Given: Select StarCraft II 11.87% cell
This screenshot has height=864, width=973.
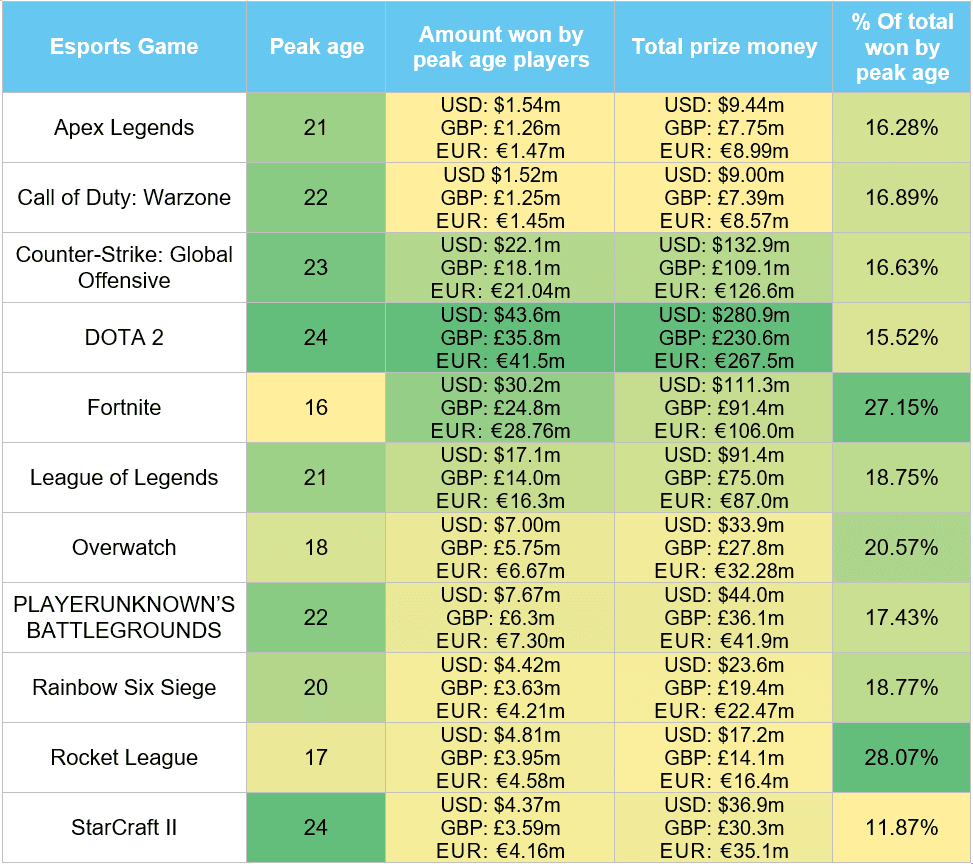Looking at the screenshot, I should click(x=902, y=828).
